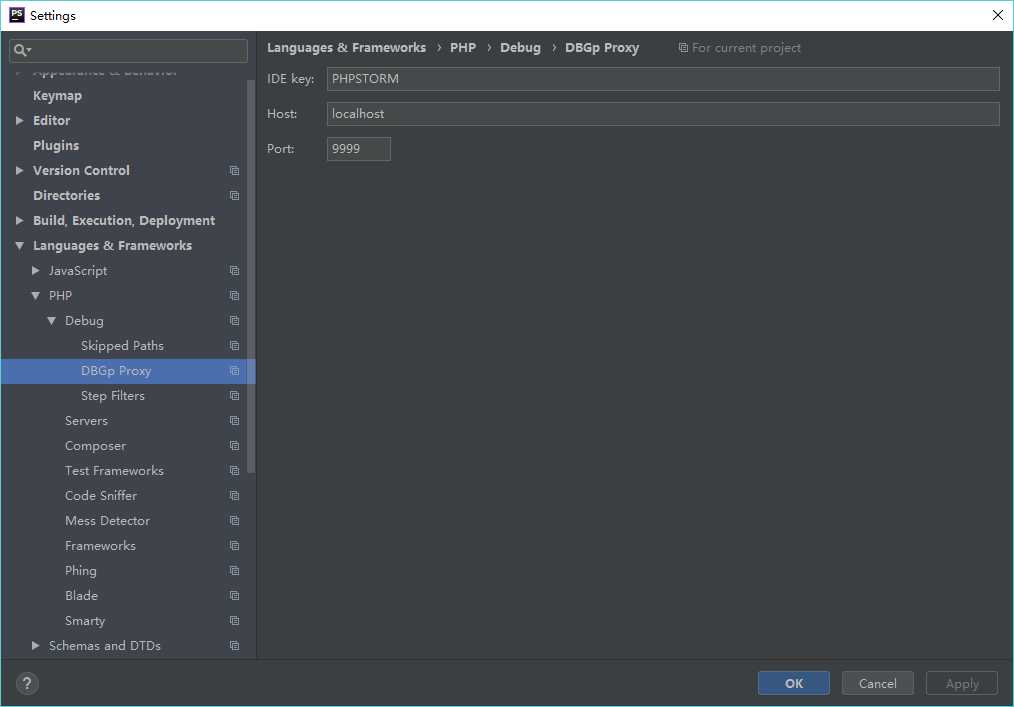The height and width of the screenshot is (707, 1014).
Task: Click the Cancel button
Action: coord(878,683)
